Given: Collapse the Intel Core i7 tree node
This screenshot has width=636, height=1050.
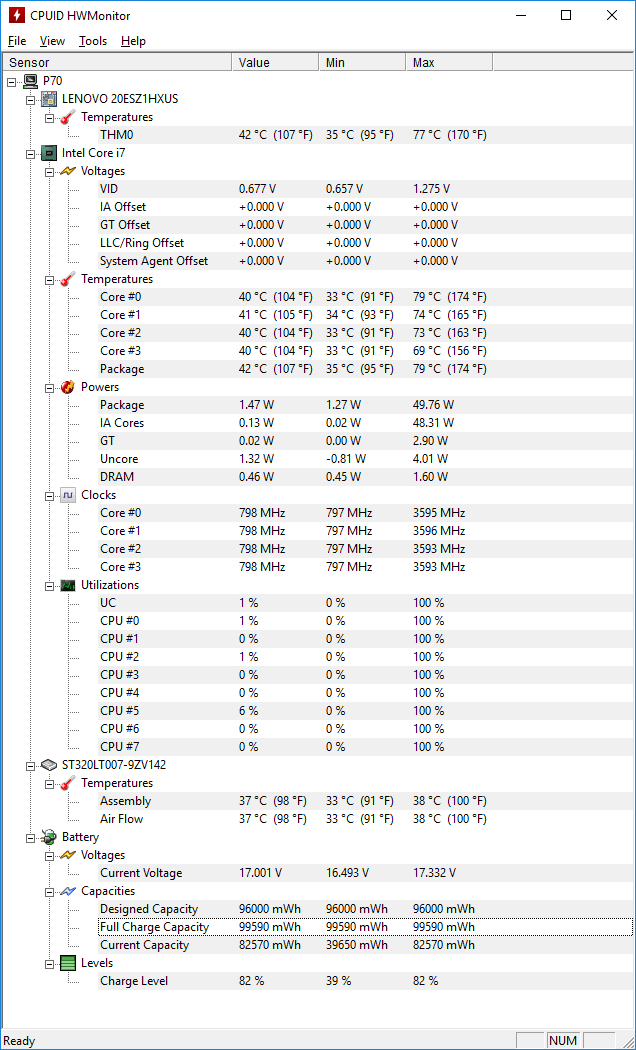Looking at the screenshot, I should tap(30, 153).
